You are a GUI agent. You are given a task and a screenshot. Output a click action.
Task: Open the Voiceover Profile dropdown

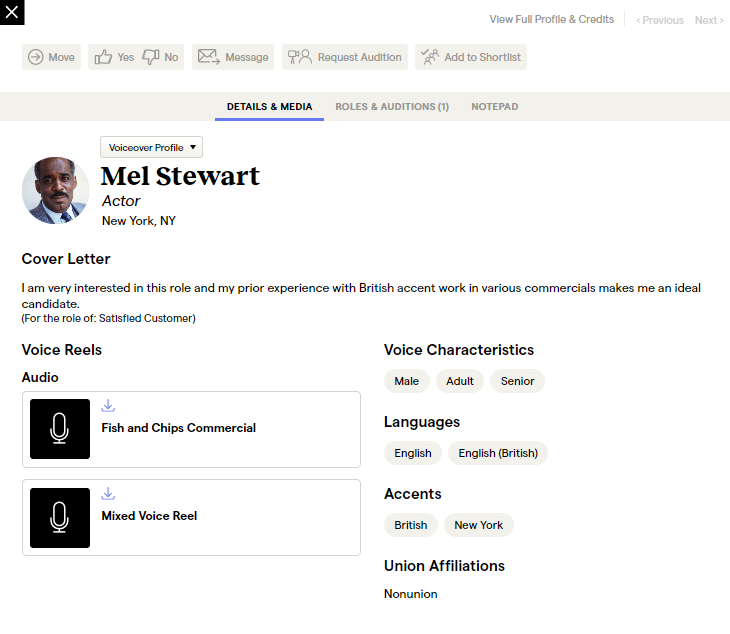point(151,147)
